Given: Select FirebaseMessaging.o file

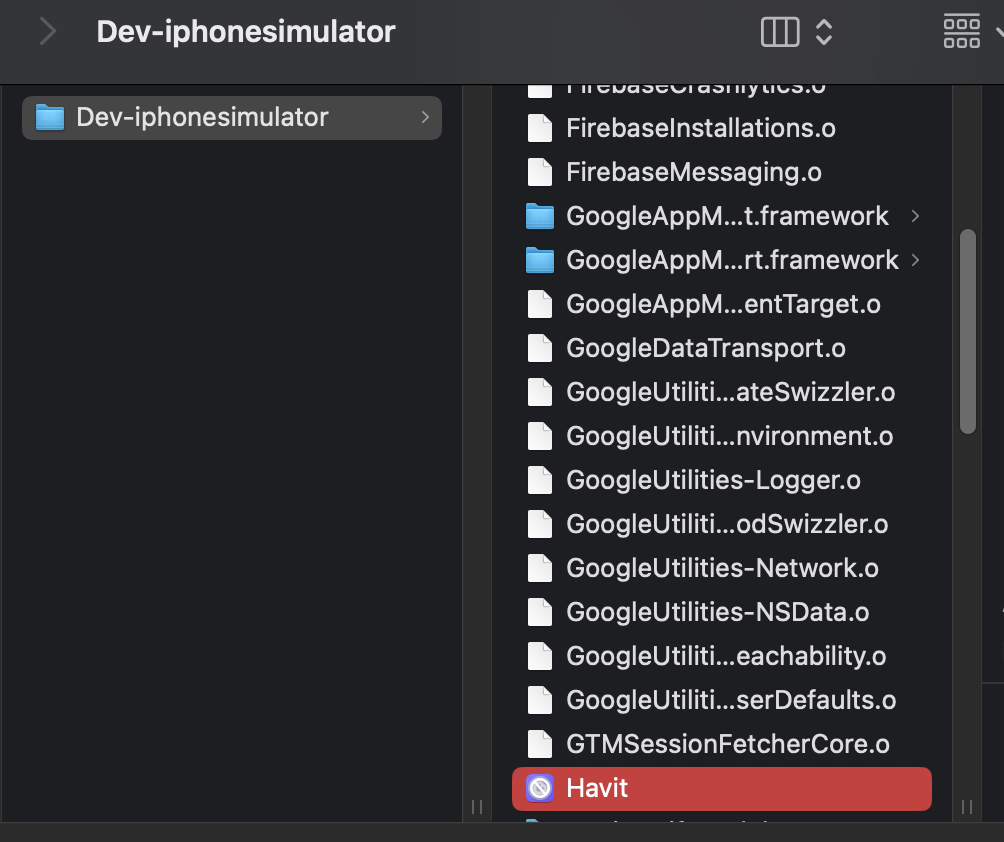Looking at the screenshot, I should click(722, 172).
